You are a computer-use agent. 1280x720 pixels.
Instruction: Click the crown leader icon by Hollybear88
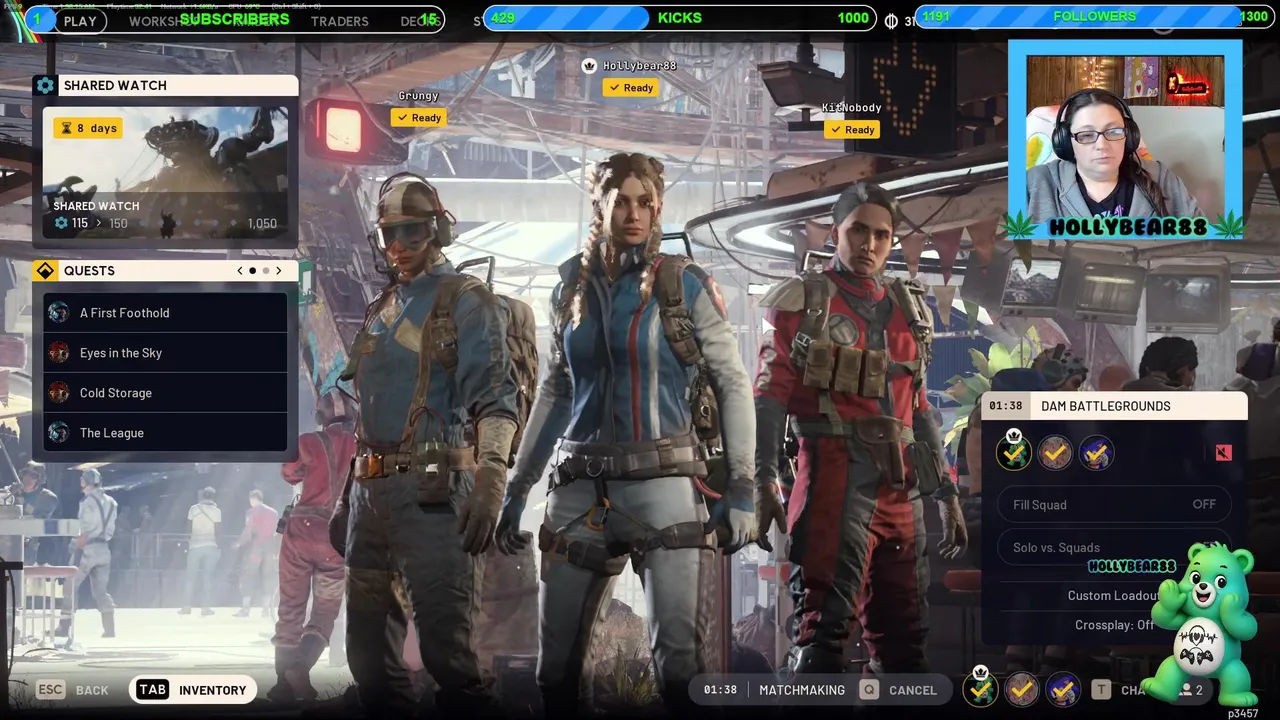click(x=589, y=66)
